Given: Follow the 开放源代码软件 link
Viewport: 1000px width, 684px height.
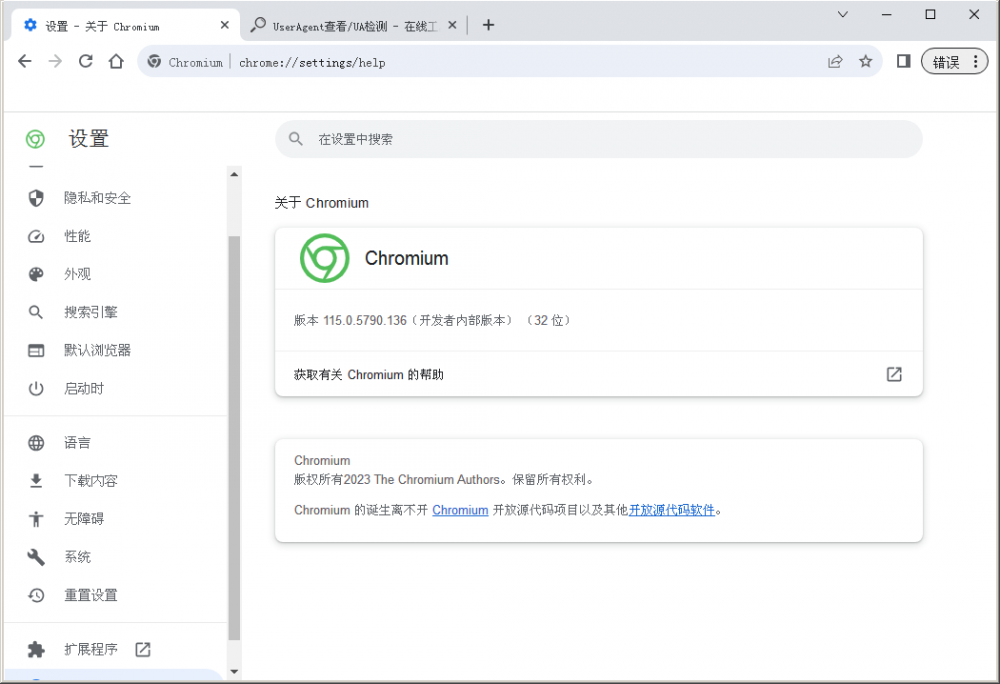Looking at the screenshot, I should point(671,510).
